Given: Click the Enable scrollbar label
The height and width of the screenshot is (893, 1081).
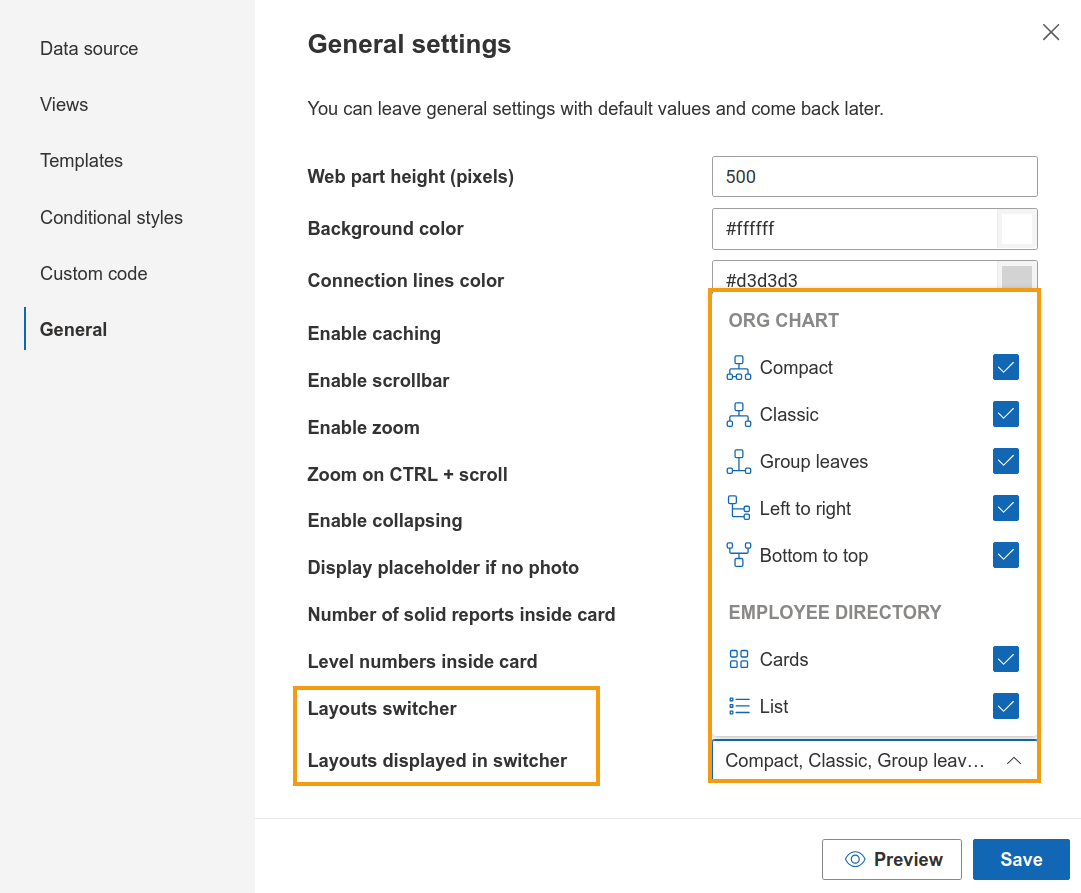Looking at the screenshot, I should point(378,381).
